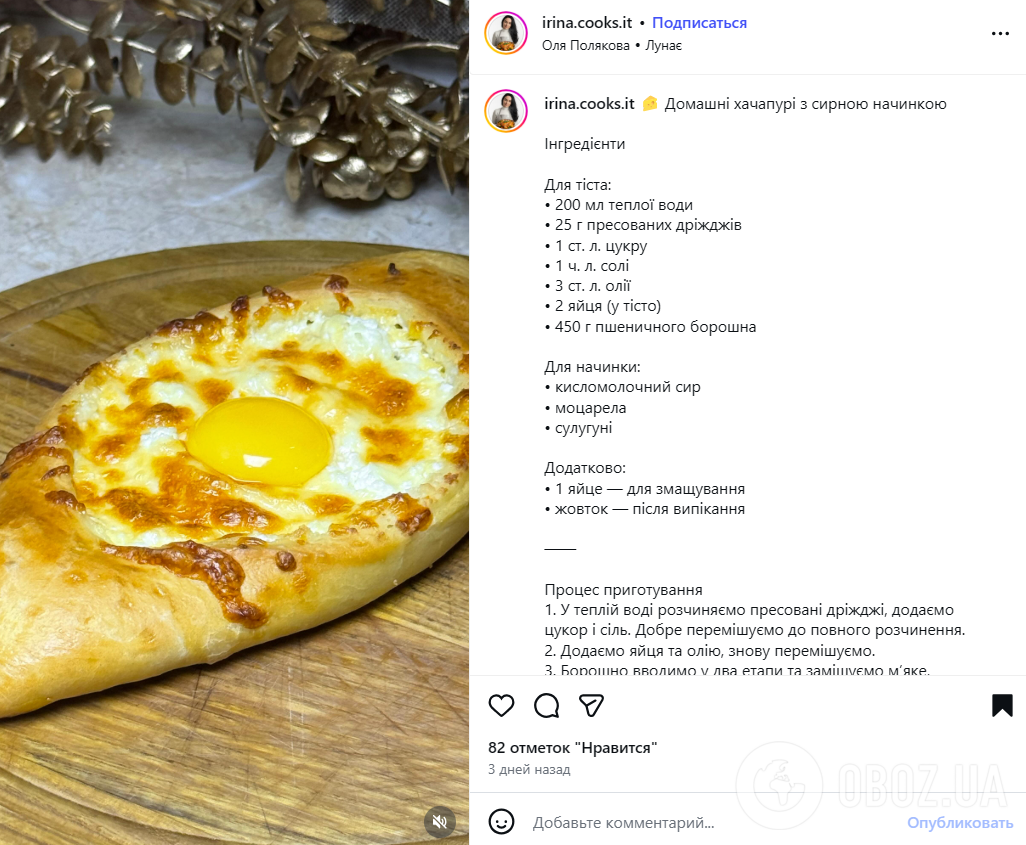1026x845 pixels.
Task: View the «82 отметок Нравится» likes list
Action: (x=571, y=746)
